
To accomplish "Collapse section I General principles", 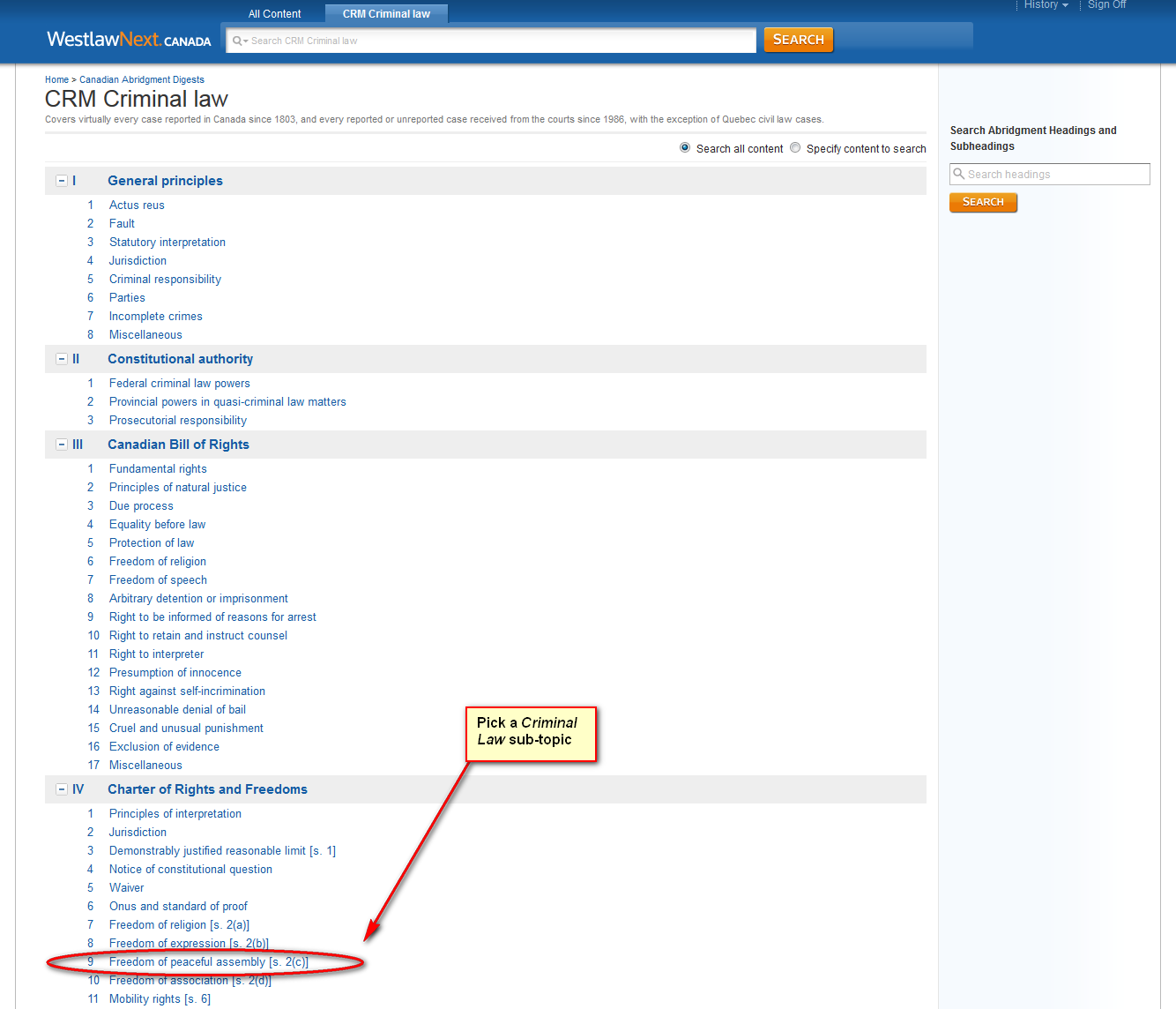I will click(62, 181).
